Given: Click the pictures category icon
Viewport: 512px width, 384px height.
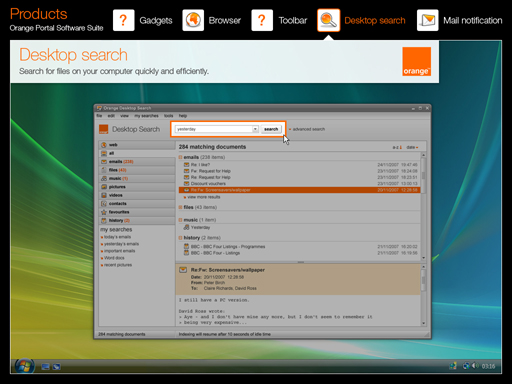Looking at the screenshot, I should tap(104, 187).
